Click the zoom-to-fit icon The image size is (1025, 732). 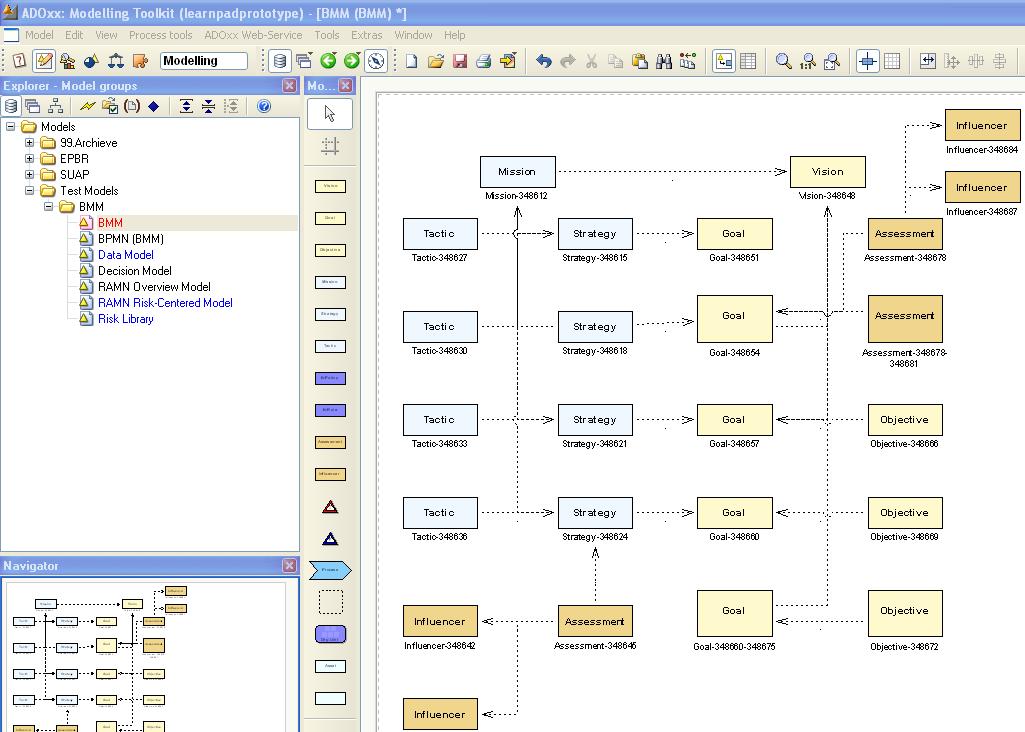pyautogui.click(x=832, y=61)
